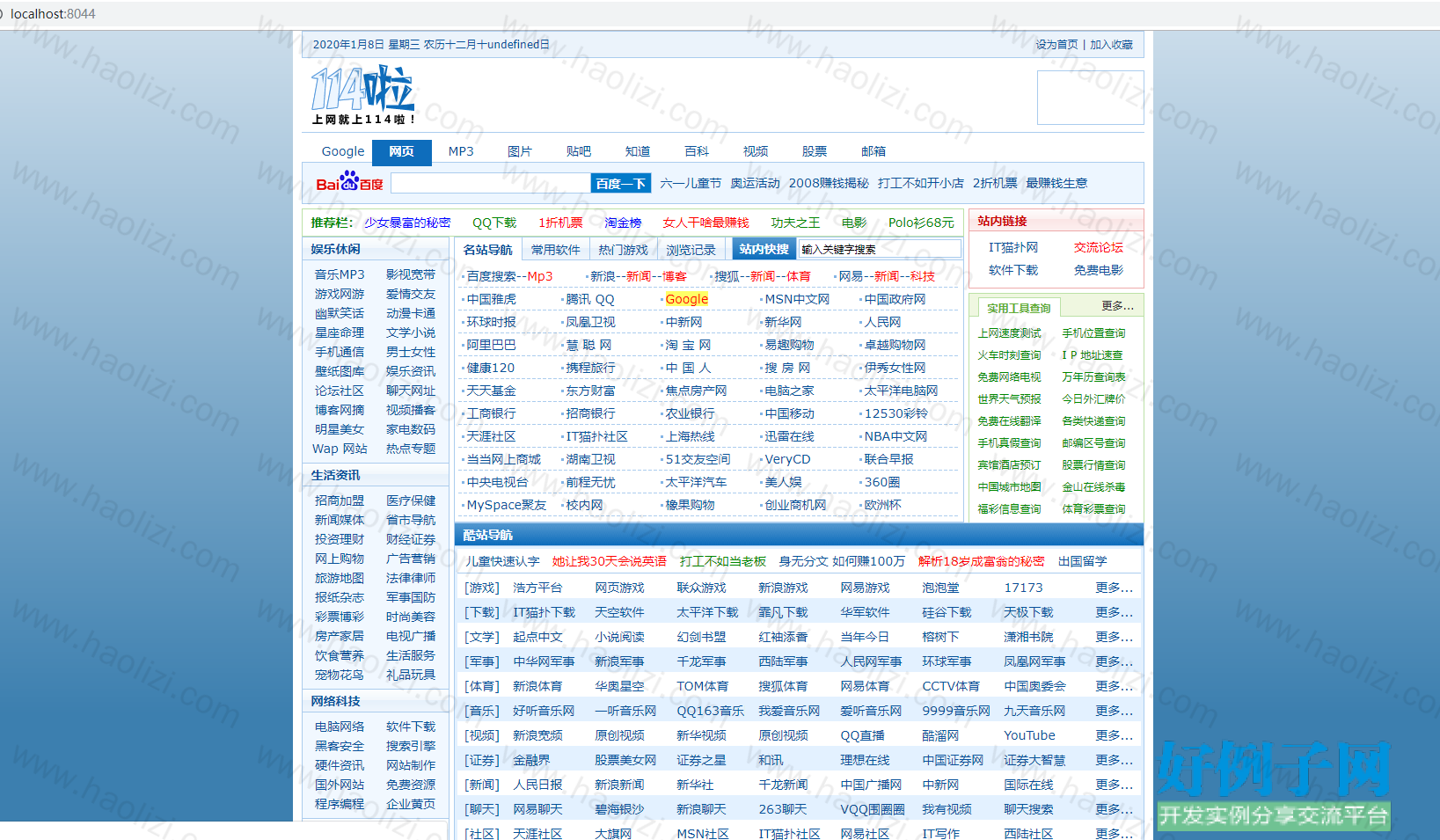
Task: Open the 工商银行 site link
Action: tap(492, 413)
